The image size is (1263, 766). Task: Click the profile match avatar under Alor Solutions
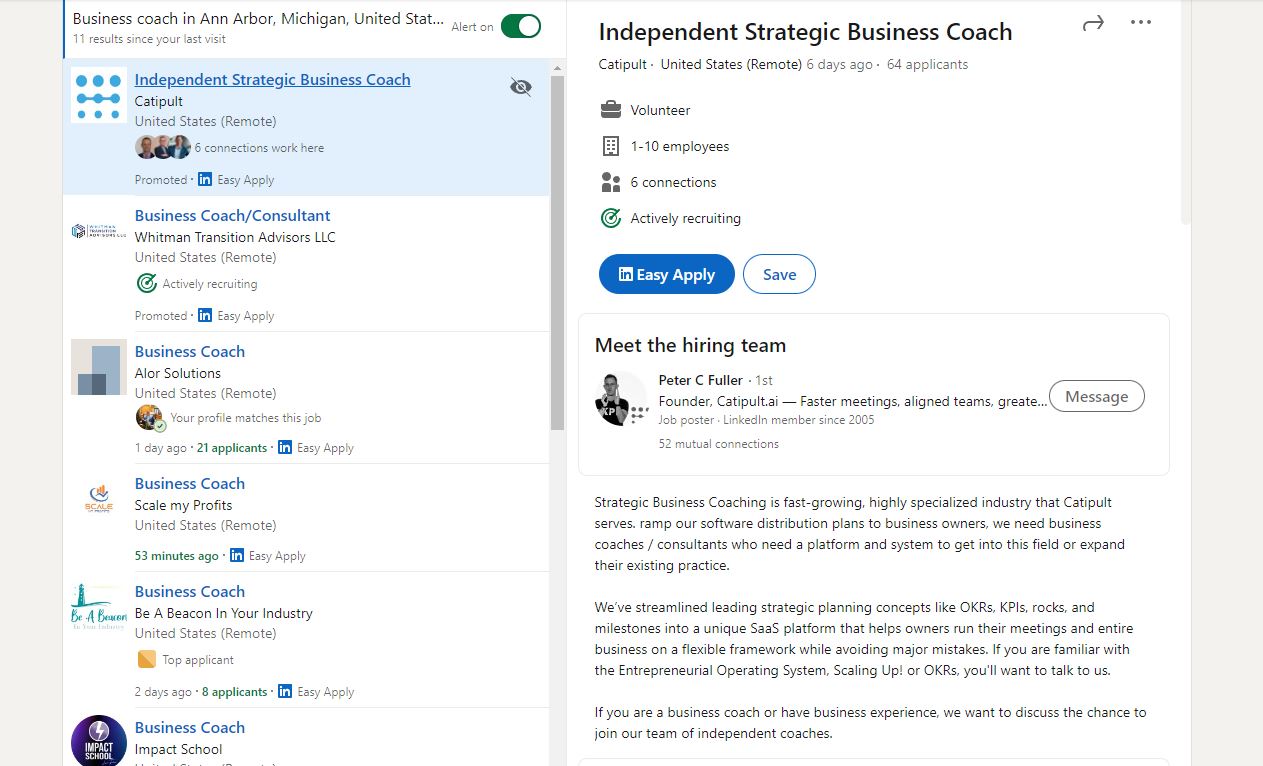coord(150,417)
